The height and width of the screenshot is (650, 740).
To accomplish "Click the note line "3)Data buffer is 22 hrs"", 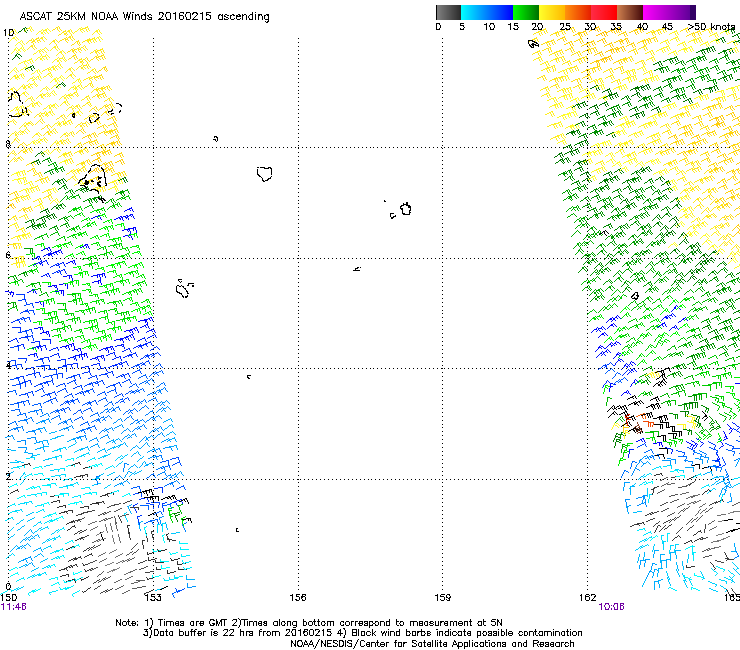I will pyautogui.click(x=362, y=633).
